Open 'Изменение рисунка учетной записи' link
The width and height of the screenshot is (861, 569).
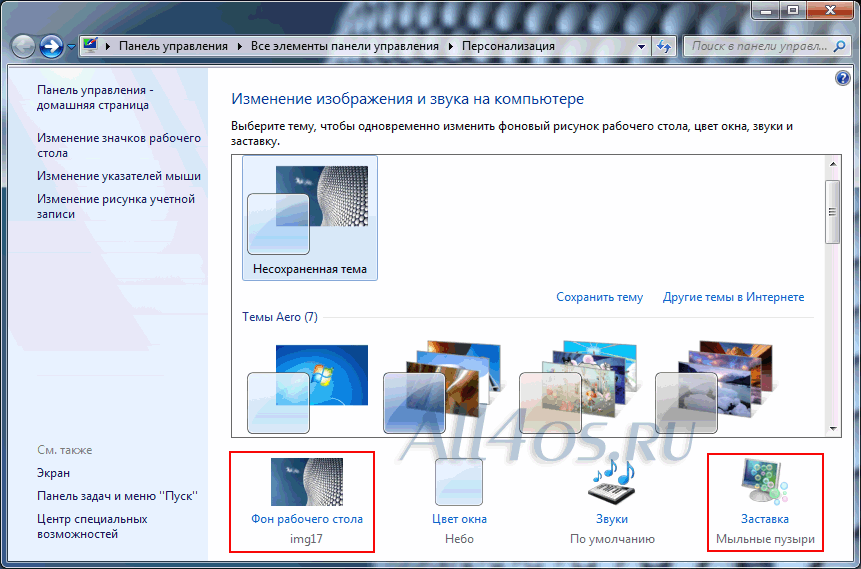tap(116, 207)
